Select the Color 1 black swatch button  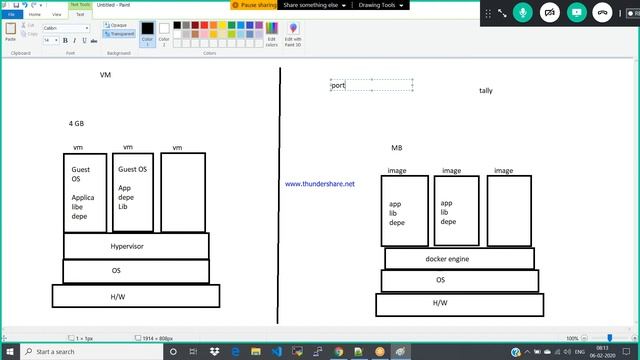point(147,34)
